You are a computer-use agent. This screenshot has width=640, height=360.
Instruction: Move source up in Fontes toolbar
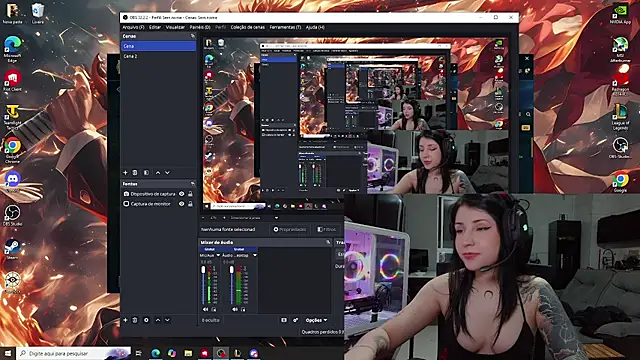pyautogui.click(x=158, y=320)
